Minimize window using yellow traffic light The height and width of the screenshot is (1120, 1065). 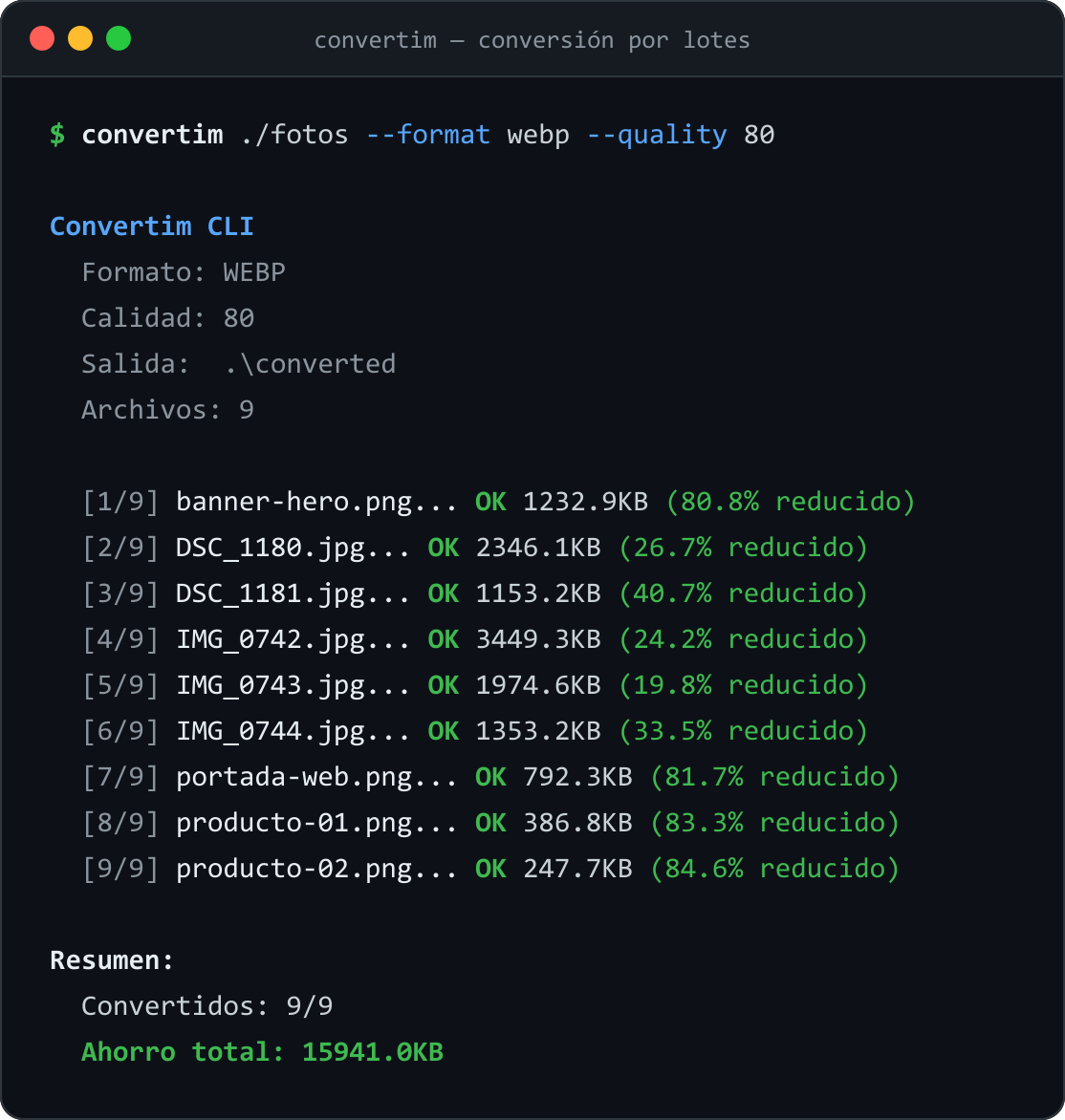pyautogui.click(x=80, y=38)
